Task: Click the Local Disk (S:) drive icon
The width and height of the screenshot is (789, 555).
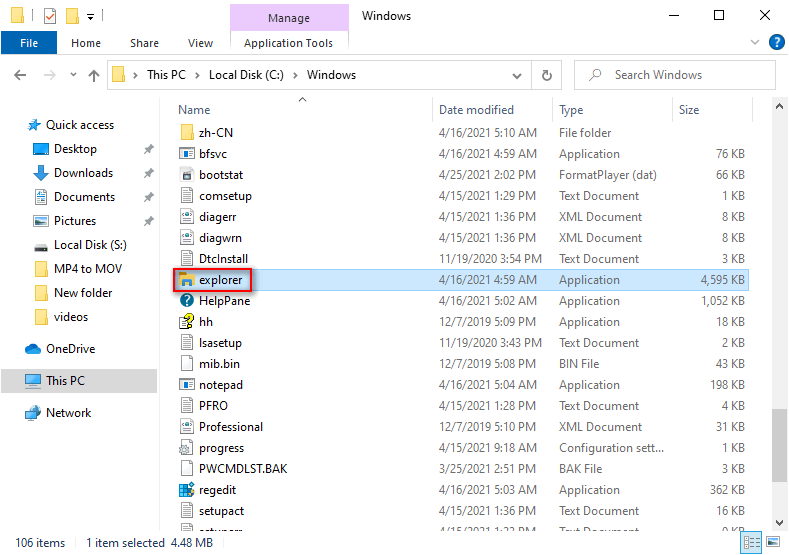Action: [x=41, y=247]
